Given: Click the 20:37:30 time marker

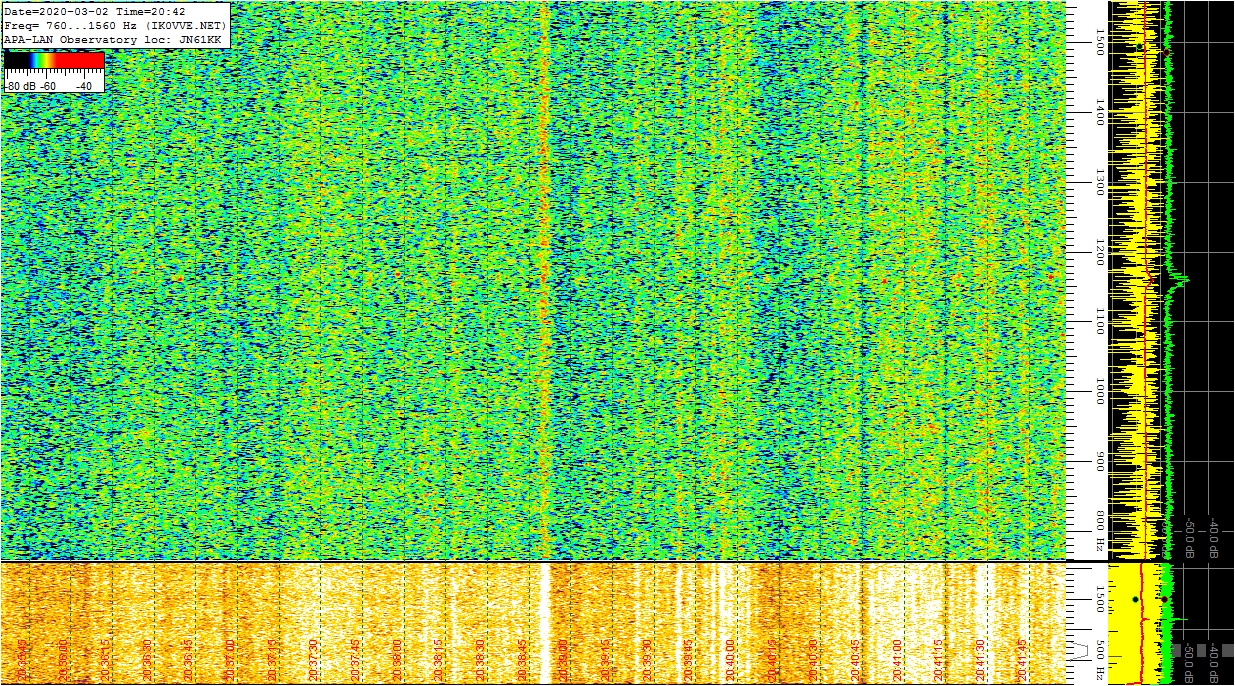Looking at the screenshot, I should [315, 658].
